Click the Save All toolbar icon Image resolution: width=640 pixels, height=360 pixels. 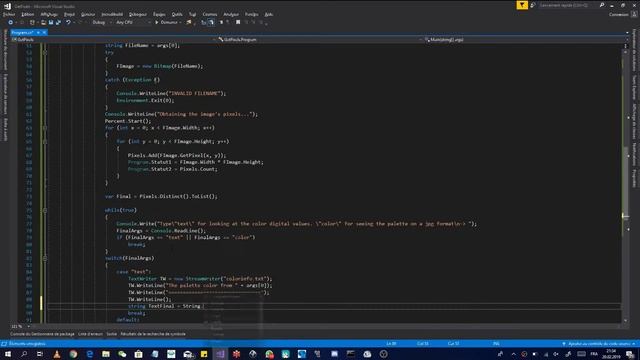click(58, 22)
